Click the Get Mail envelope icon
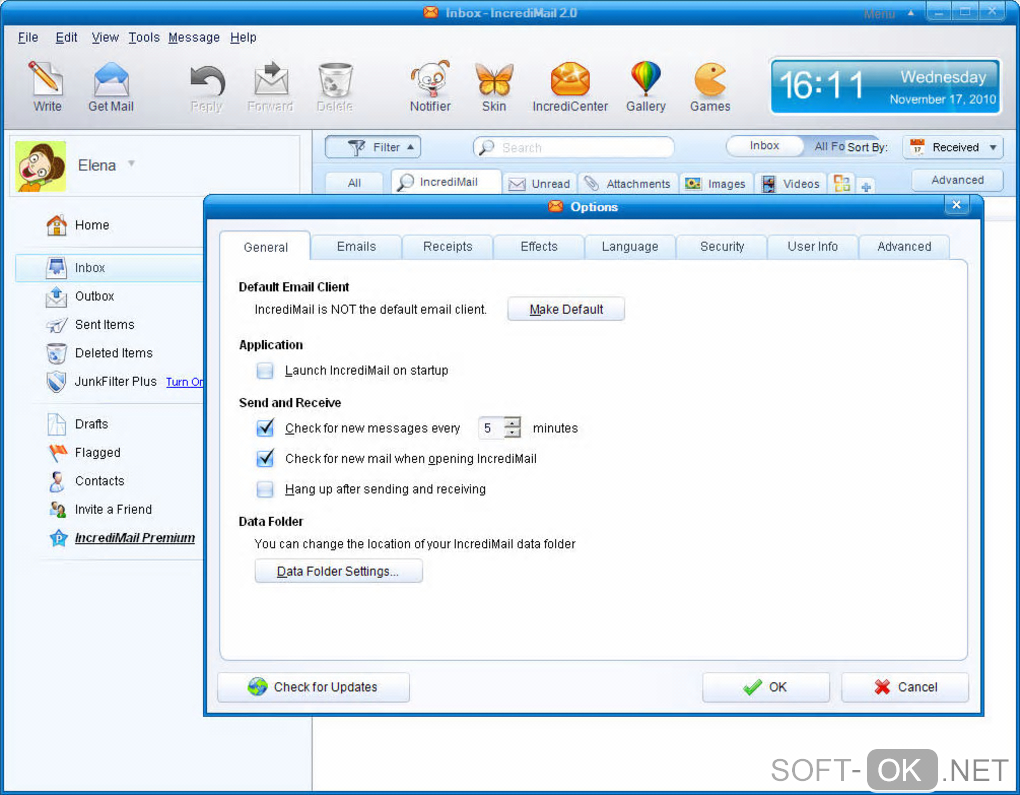The image size is (1020, 795). coord(111,79)
